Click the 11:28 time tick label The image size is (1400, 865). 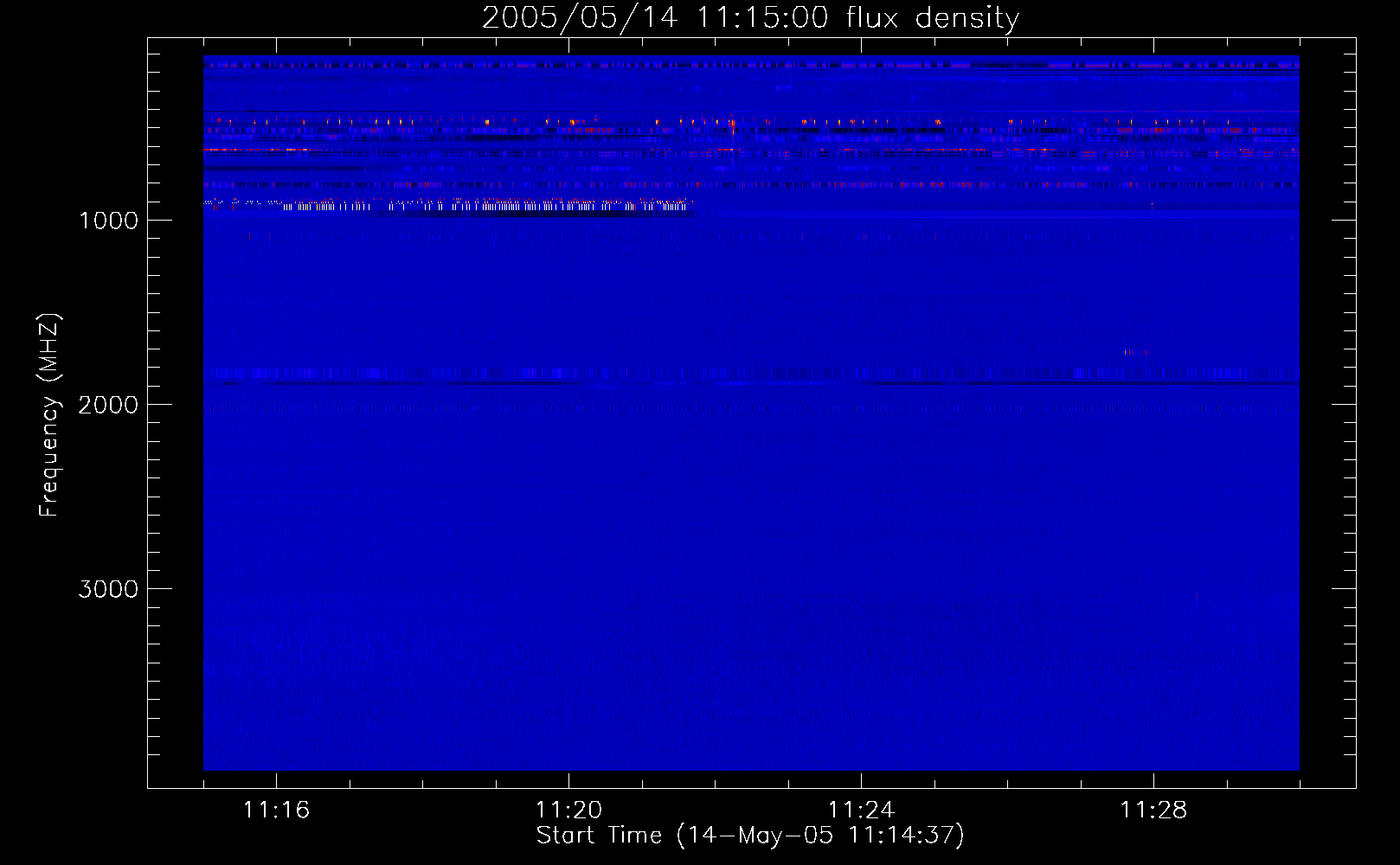point(1153,810)
